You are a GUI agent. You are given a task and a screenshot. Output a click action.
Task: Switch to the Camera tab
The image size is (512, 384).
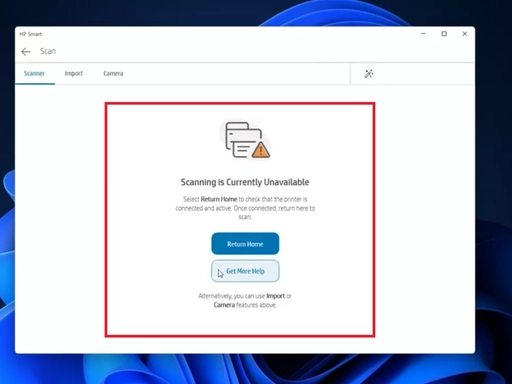(113, 73)
